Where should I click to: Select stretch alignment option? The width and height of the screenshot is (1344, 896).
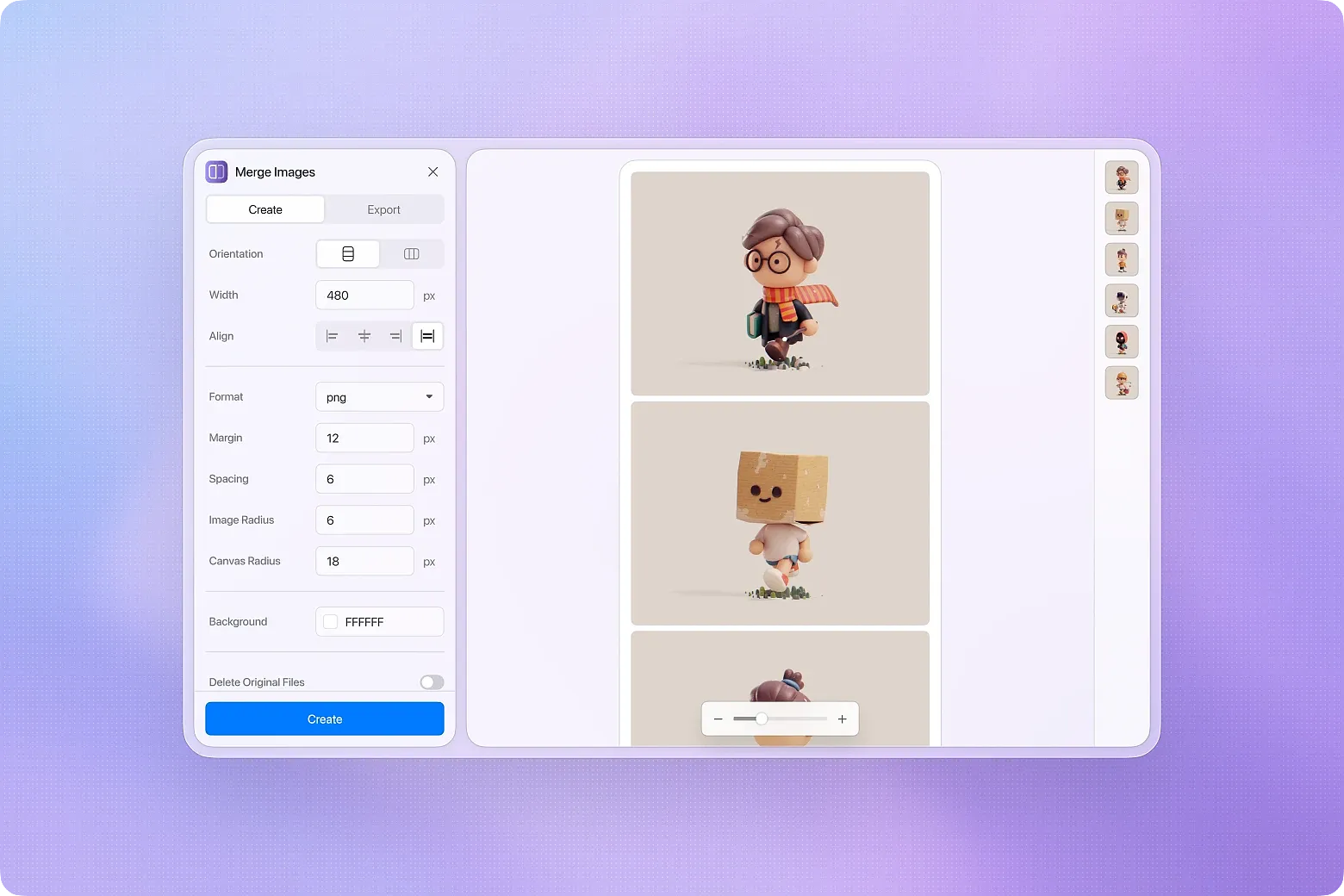tap(427, 336)
